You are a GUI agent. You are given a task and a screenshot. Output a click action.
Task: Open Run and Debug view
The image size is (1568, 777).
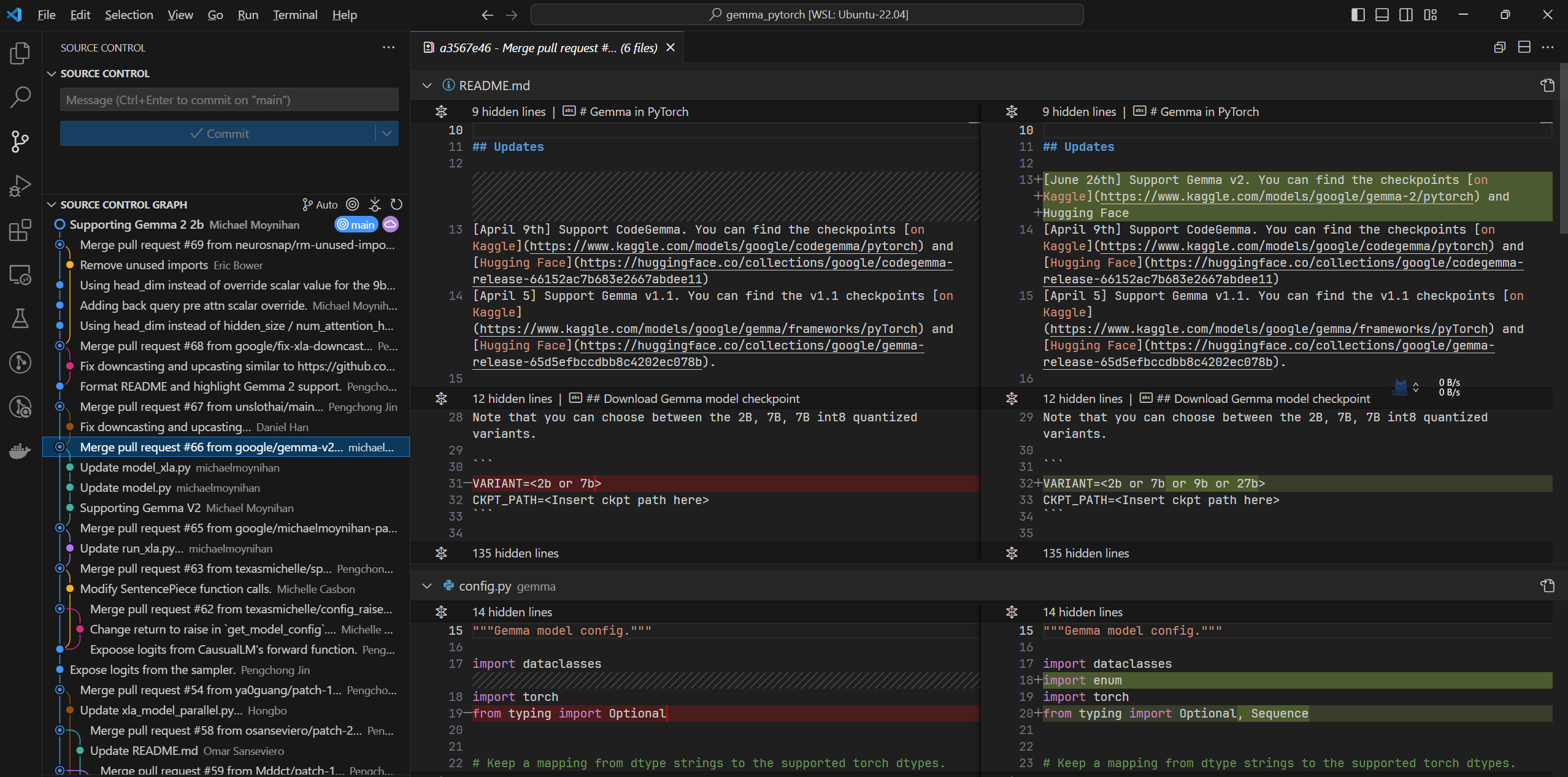20,185
